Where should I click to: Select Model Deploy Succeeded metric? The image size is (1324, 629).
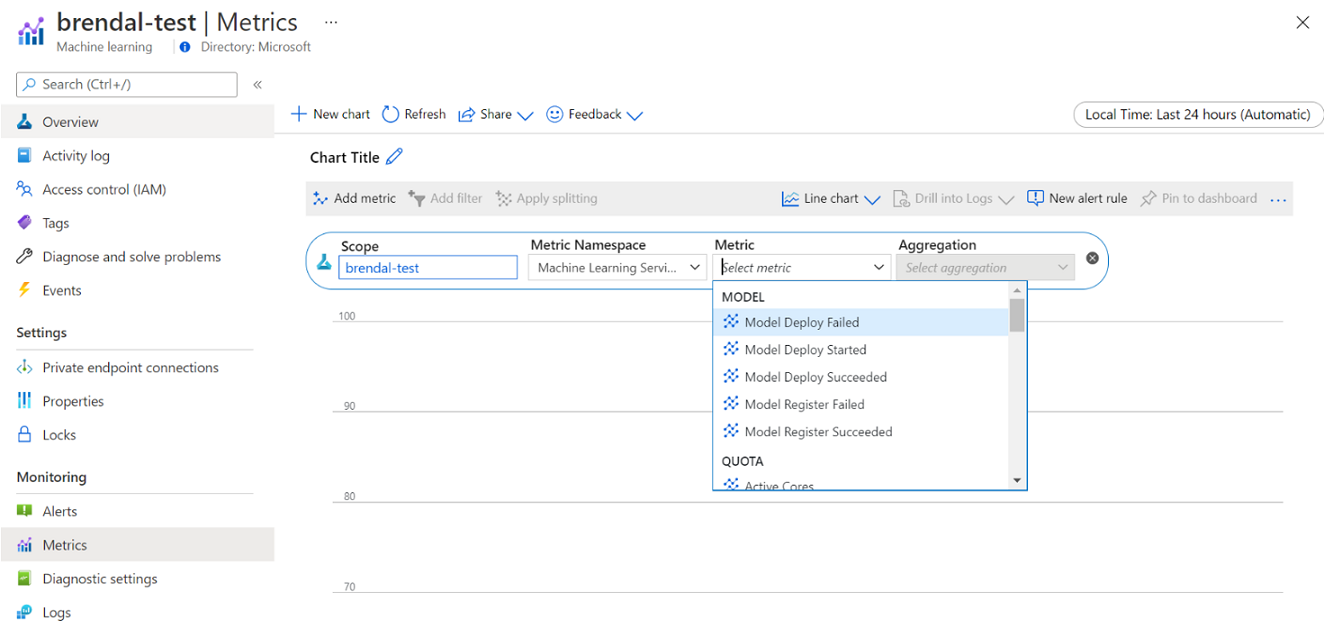click(x=861, y=377)
